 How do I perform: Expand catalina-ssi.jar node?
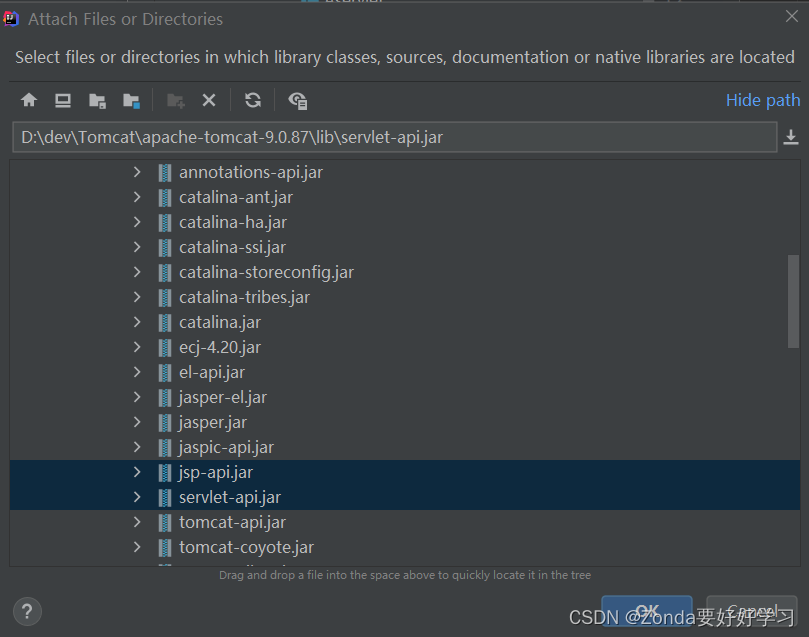(137, 247)
